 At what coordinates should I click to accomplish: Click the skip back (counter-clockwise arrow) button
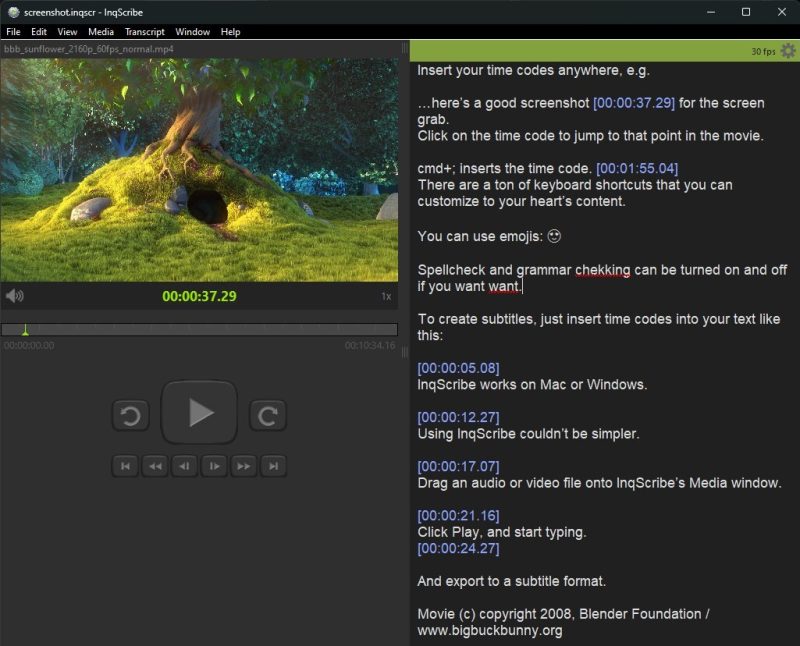(130, 415)
